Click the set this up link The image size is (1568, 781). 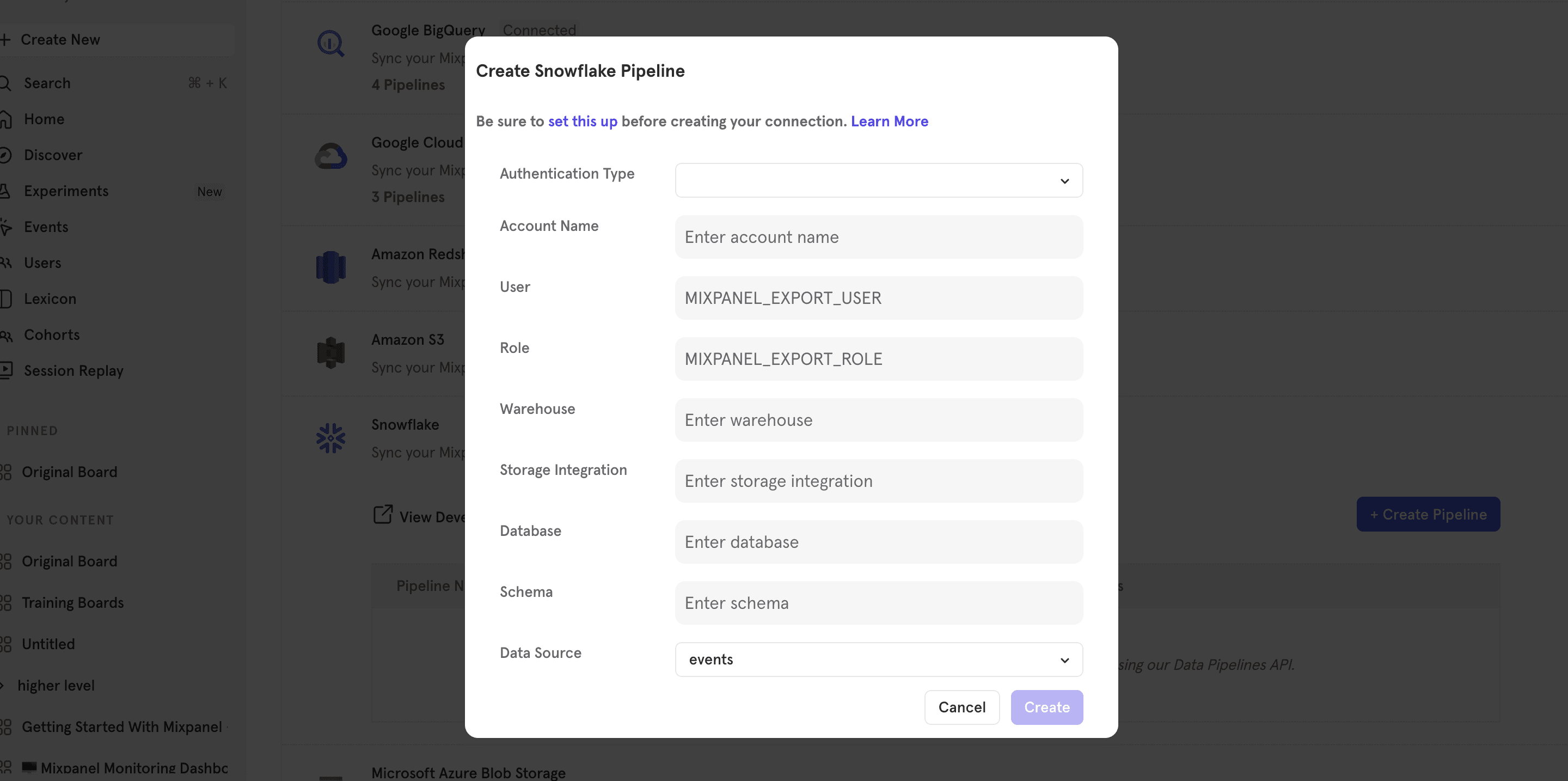tap(583, 121)
